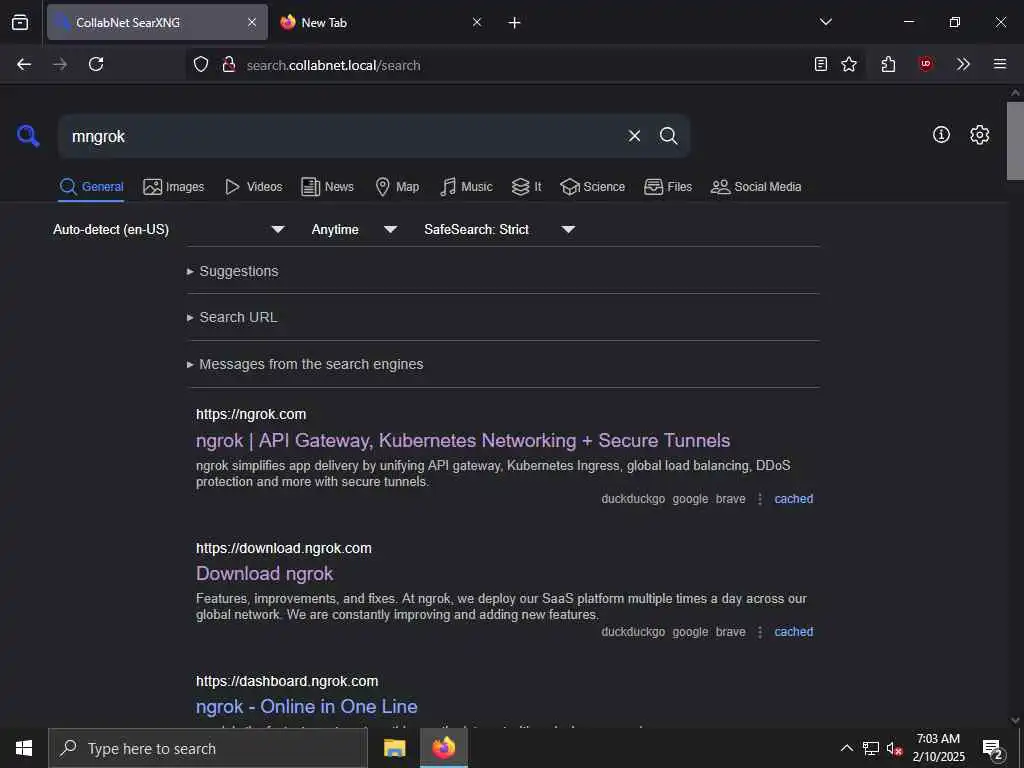This screenshot has height=768, width=1024.
Task: Open the notification center icon
Action: click(993, 750)
